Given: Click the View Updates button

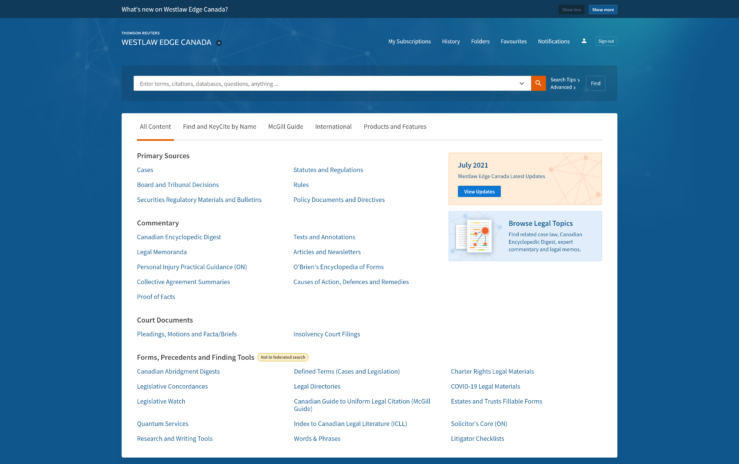Looking at the screenshot, I should point(479,192).
